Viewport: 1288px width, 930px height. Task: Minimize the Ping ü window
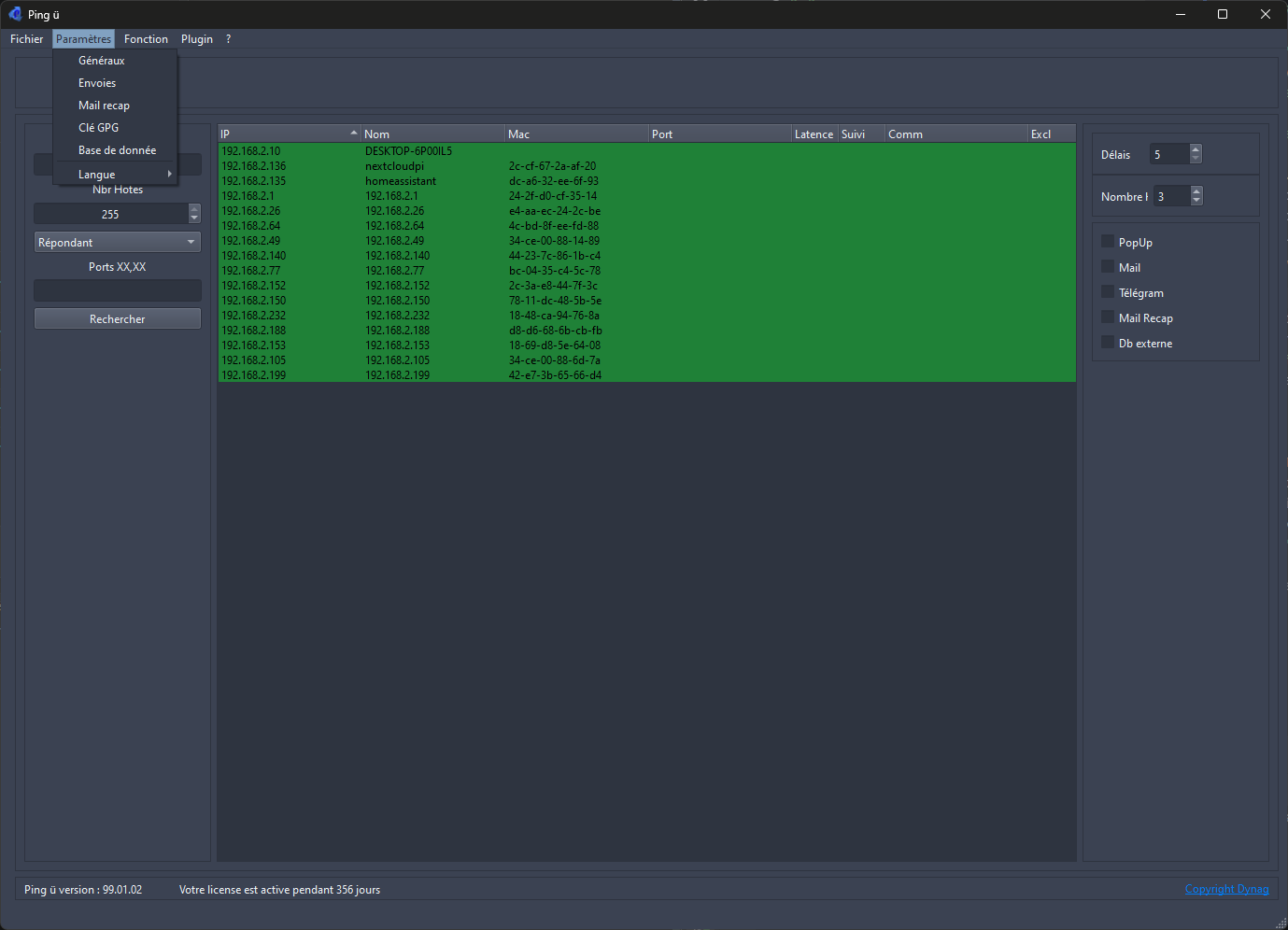pos(1181,14)
